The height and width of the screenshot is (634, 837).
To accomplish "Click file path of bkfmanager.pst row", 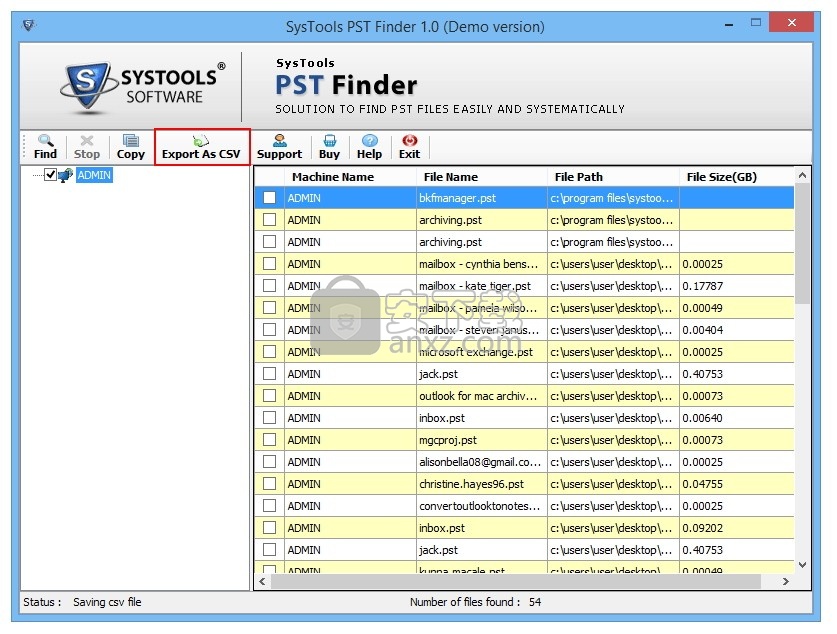I will pyautogui.click(x=612, y=198).
